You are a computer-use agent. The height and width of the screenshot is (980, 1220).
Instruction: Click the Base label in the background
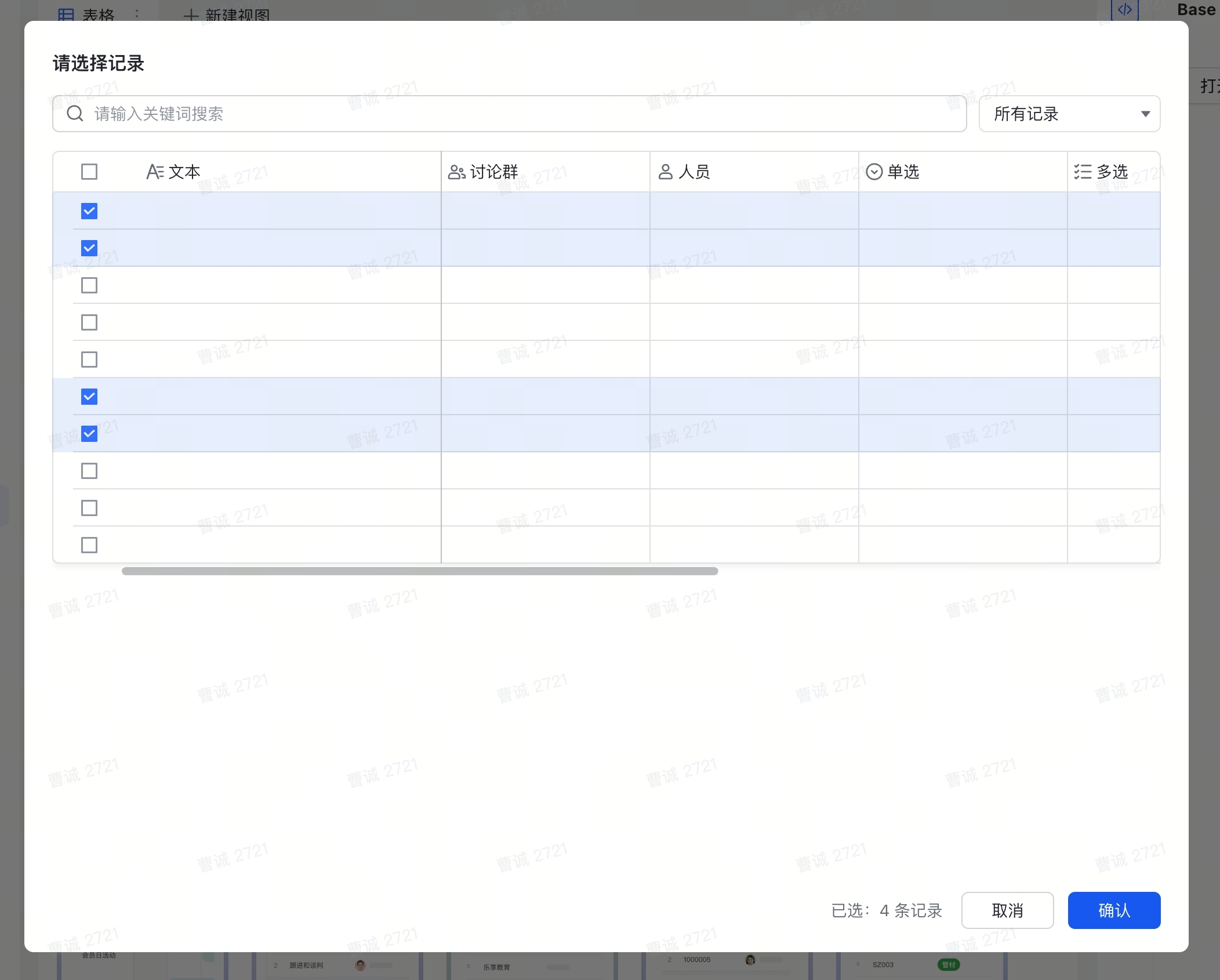coord(1196,9)
